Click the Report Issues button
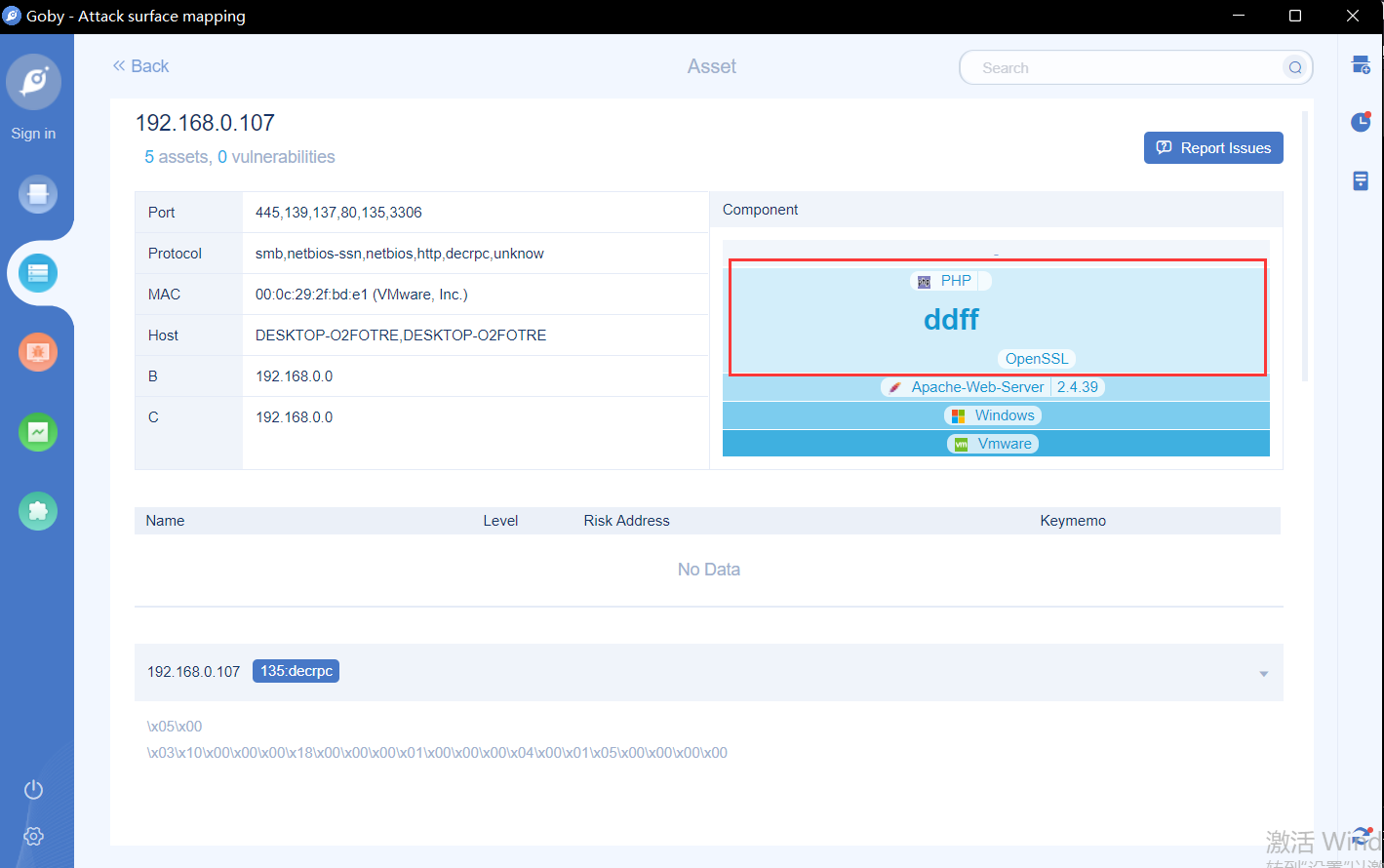The width and height of the screenshot is (1384, 868). tap(1213, 148)
